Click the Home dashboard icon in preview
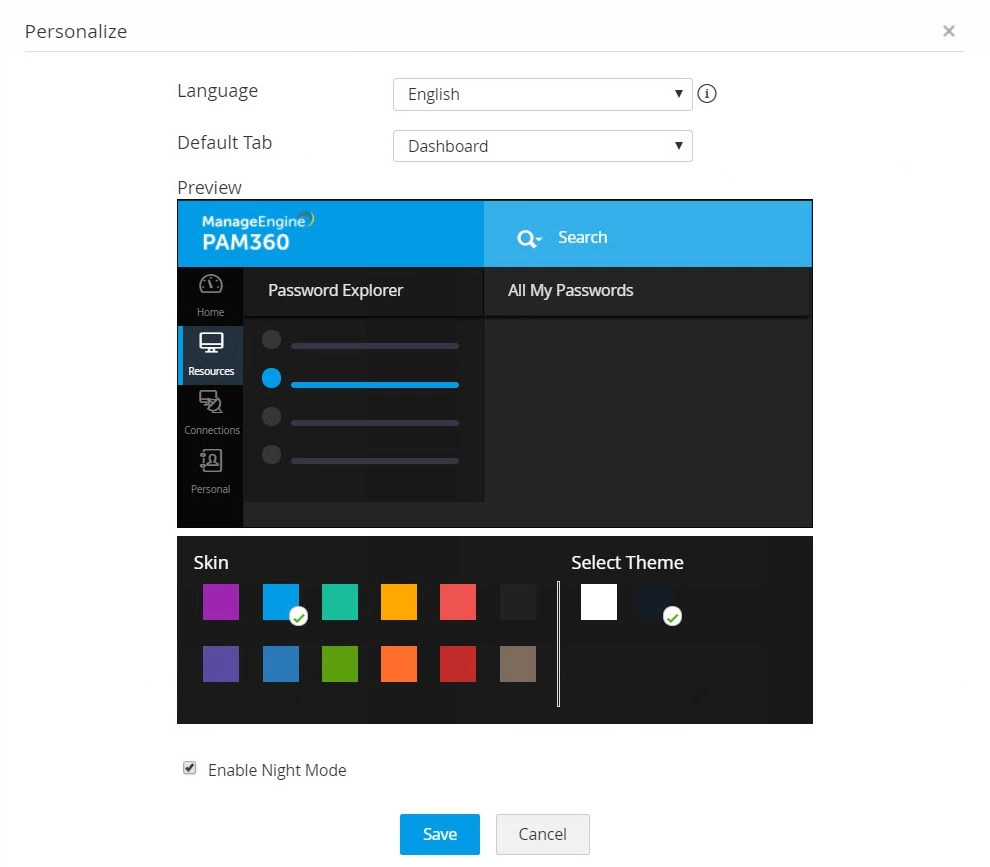 click(210, 284)
